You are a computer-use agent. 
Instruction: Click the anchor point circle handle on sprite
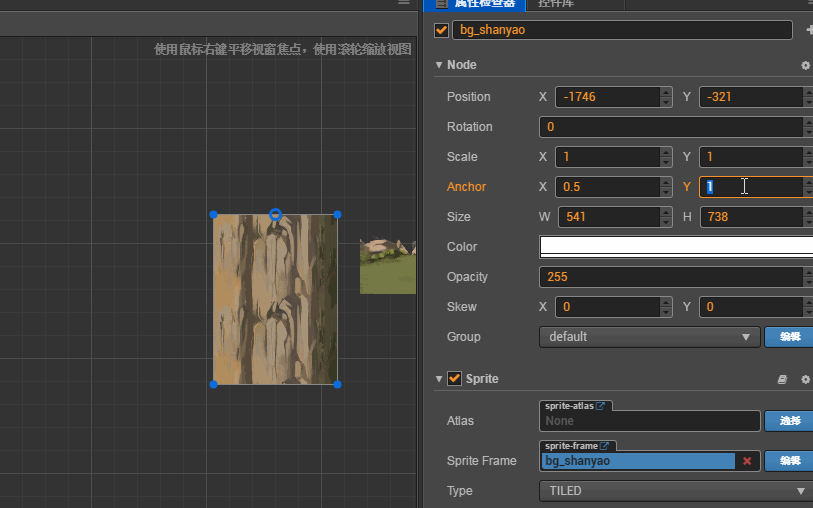coord(275,214)
